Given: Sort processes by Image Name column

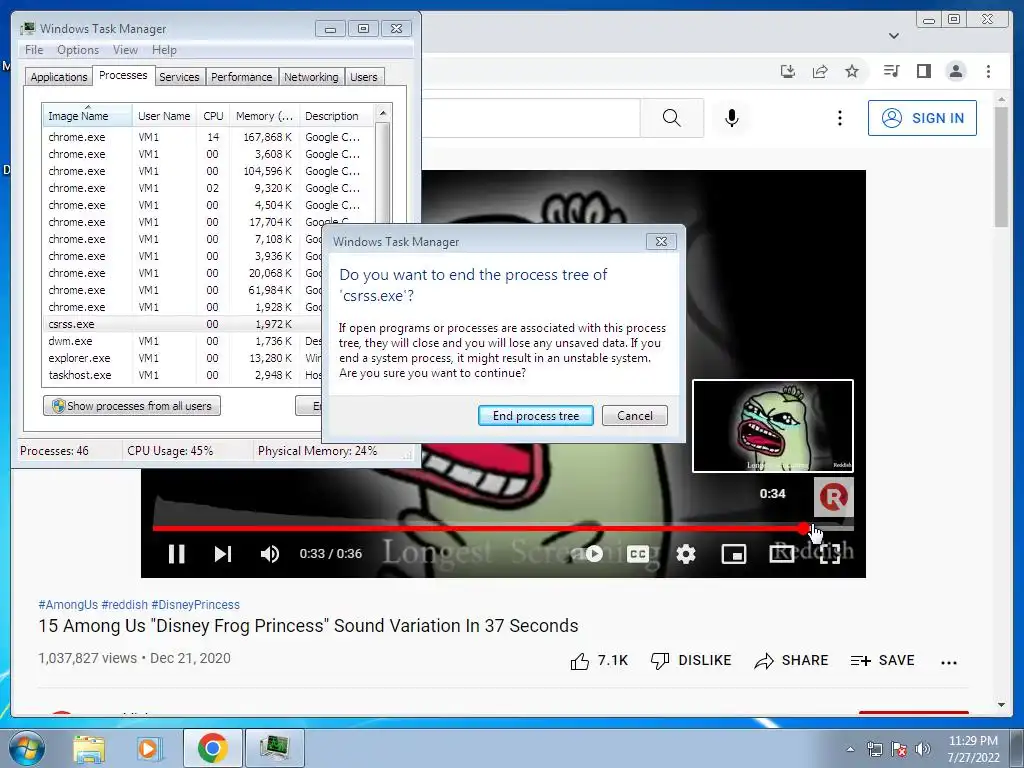Looking at the screenshot, I should (x=87, y=116).
